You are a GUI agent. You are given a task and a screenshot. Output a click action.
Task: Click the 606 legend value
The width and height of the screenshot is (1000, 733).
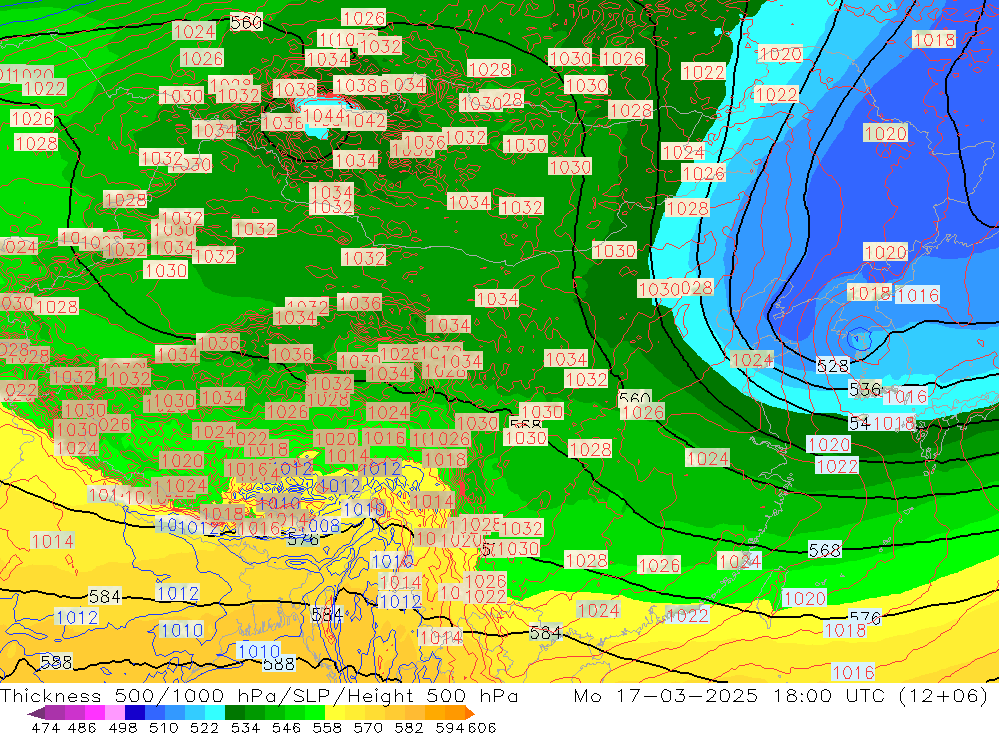click(482, 727)
